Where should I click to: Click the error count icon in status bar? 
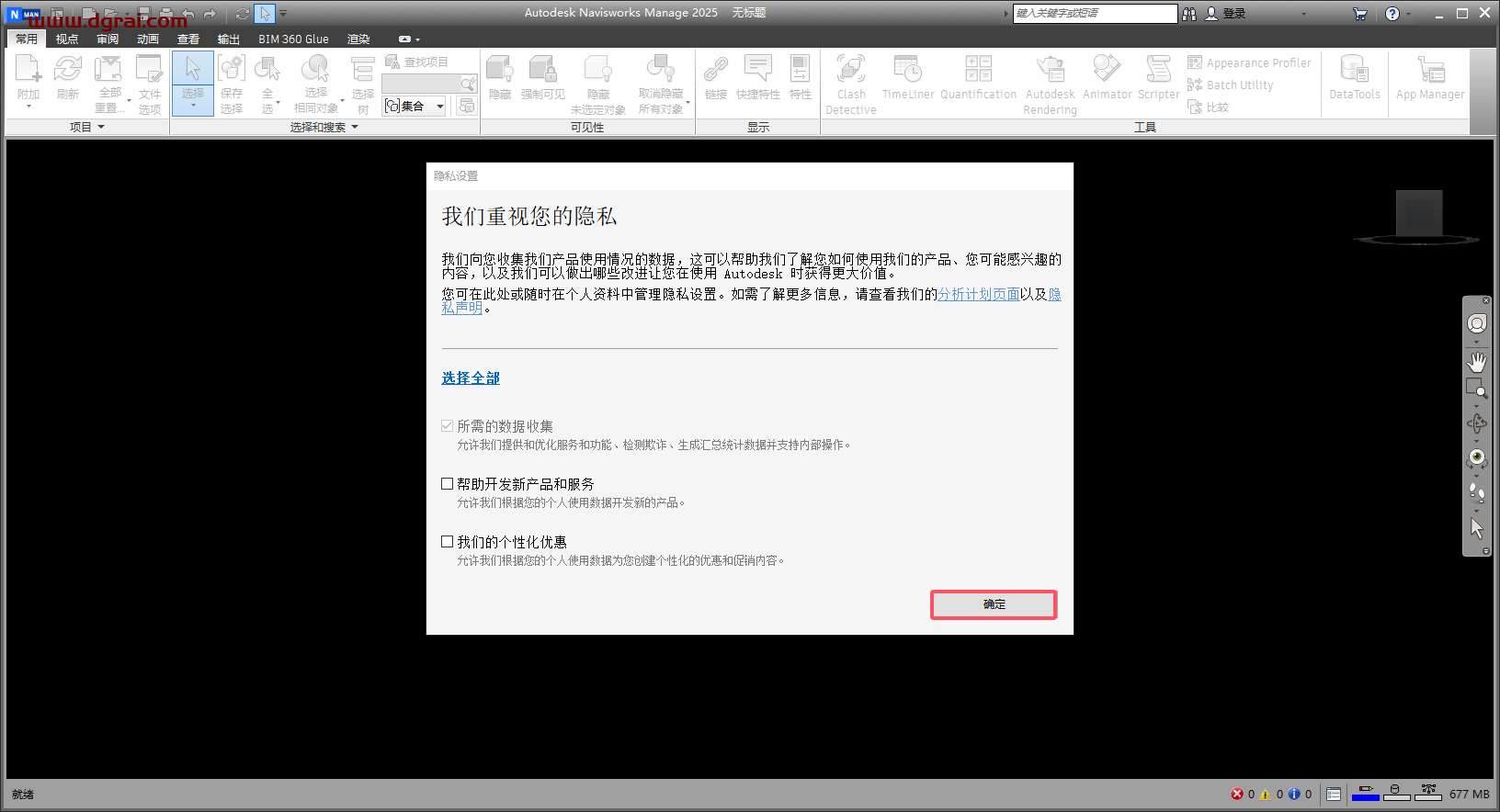(x=1237, y=794)
